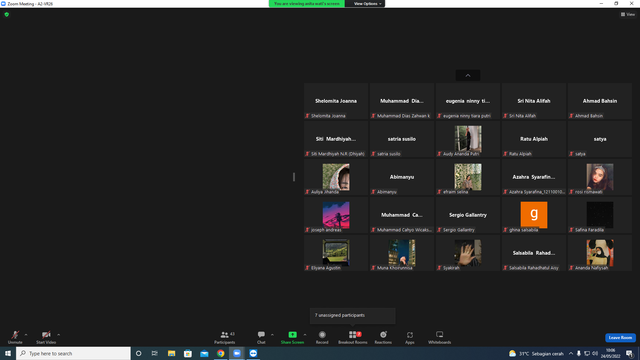Select Siti Mardhiyah's tile
Screen dimensions: 640x360
tap(336, 139)
